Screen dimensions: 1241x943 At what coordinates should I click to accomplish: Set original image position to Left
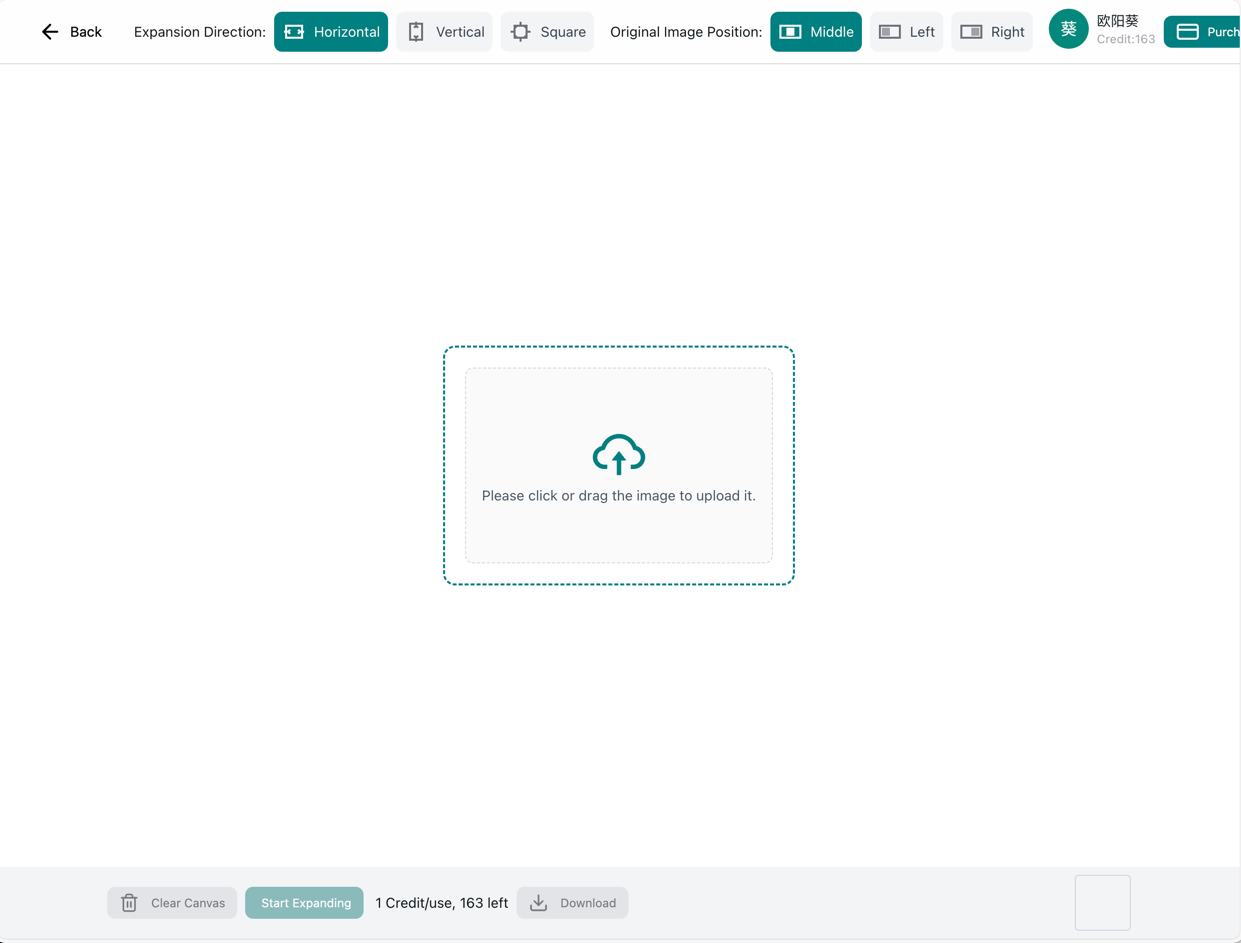[907, 32]
